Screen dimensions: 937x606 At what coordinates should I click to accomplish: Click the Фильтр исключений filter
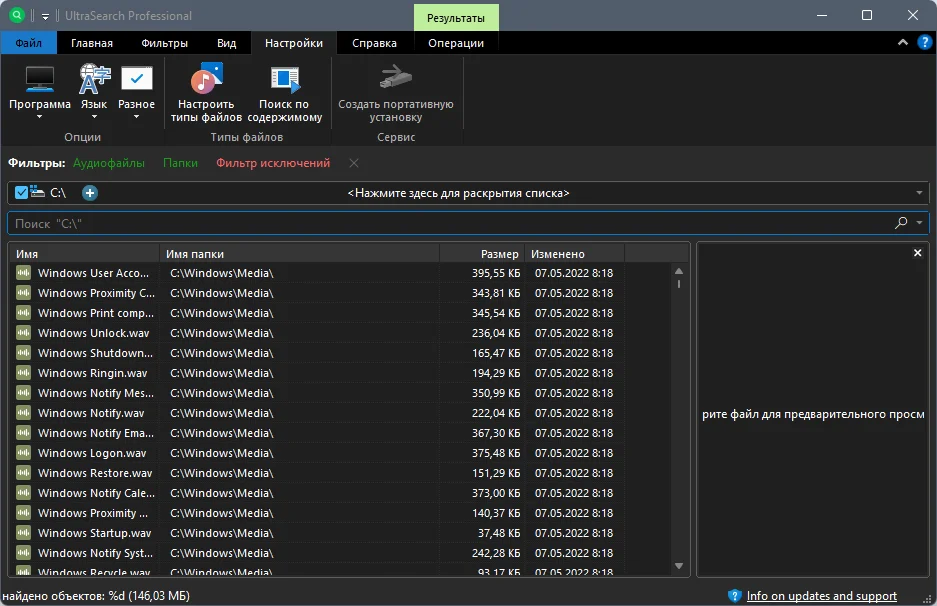tap(273, 163)
